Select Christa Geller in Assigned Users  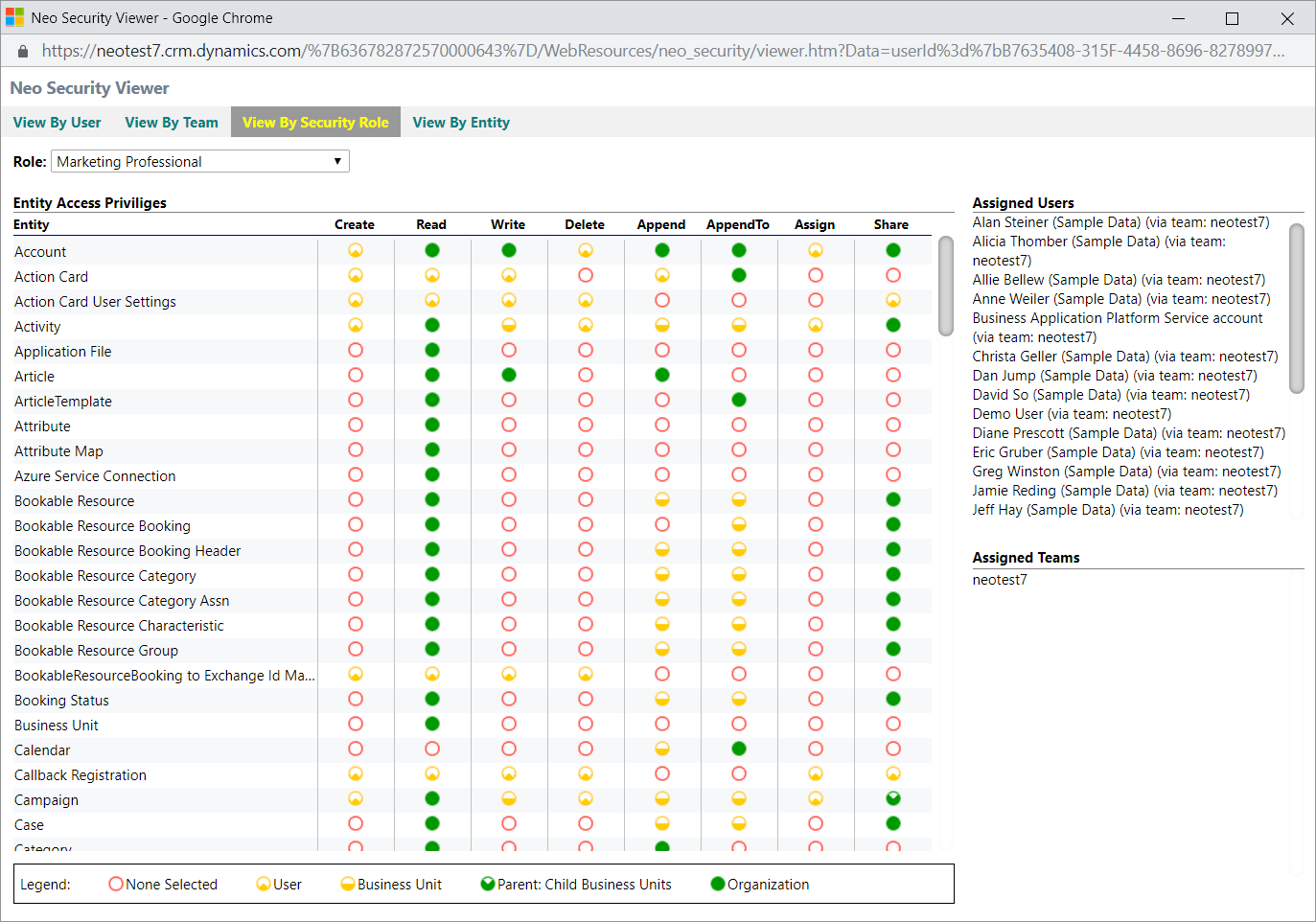pos(1125,357)
